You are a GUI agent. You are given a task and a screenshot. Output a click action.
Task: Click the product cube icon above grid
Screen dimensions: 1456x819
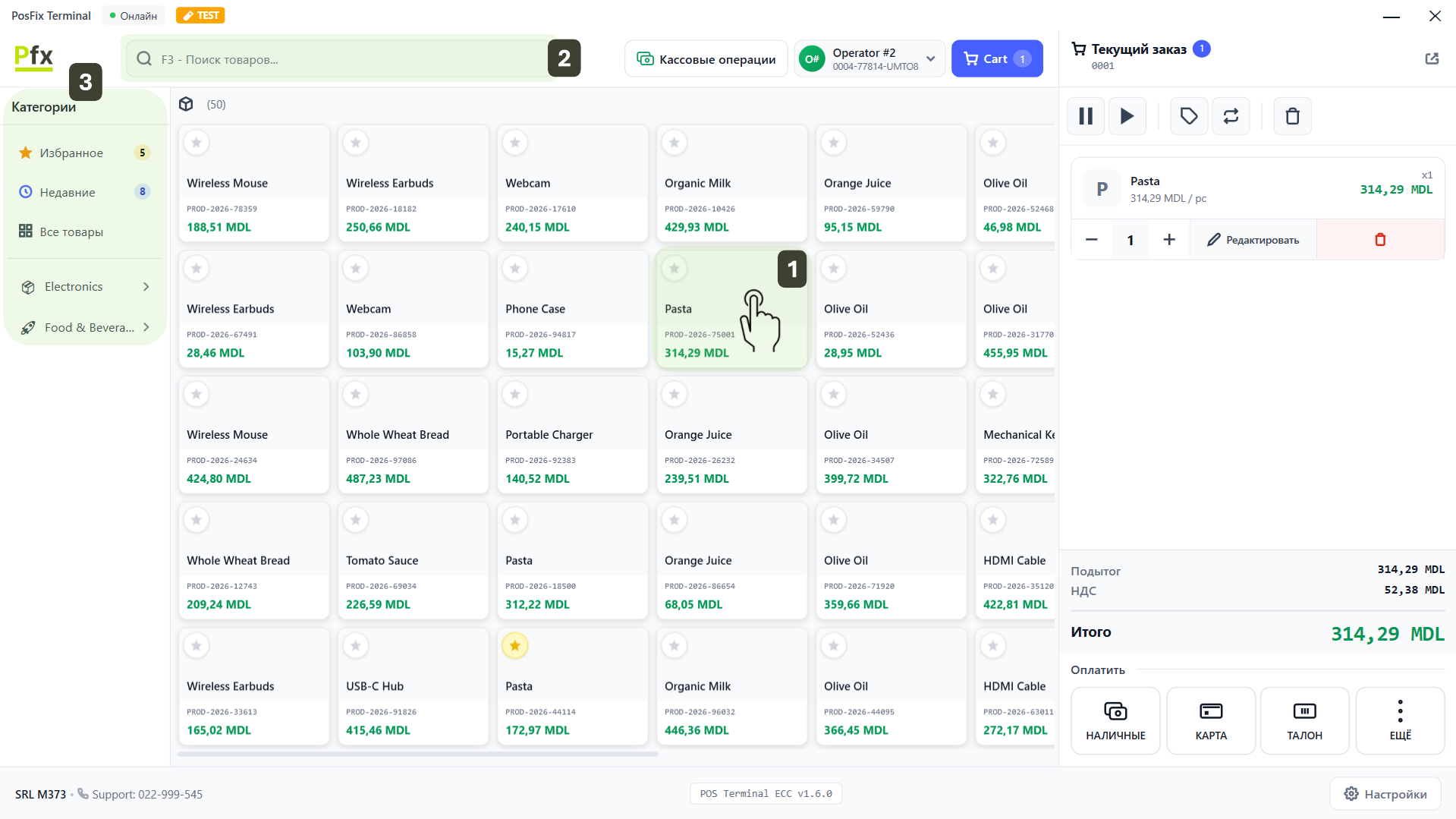point(186,104)
